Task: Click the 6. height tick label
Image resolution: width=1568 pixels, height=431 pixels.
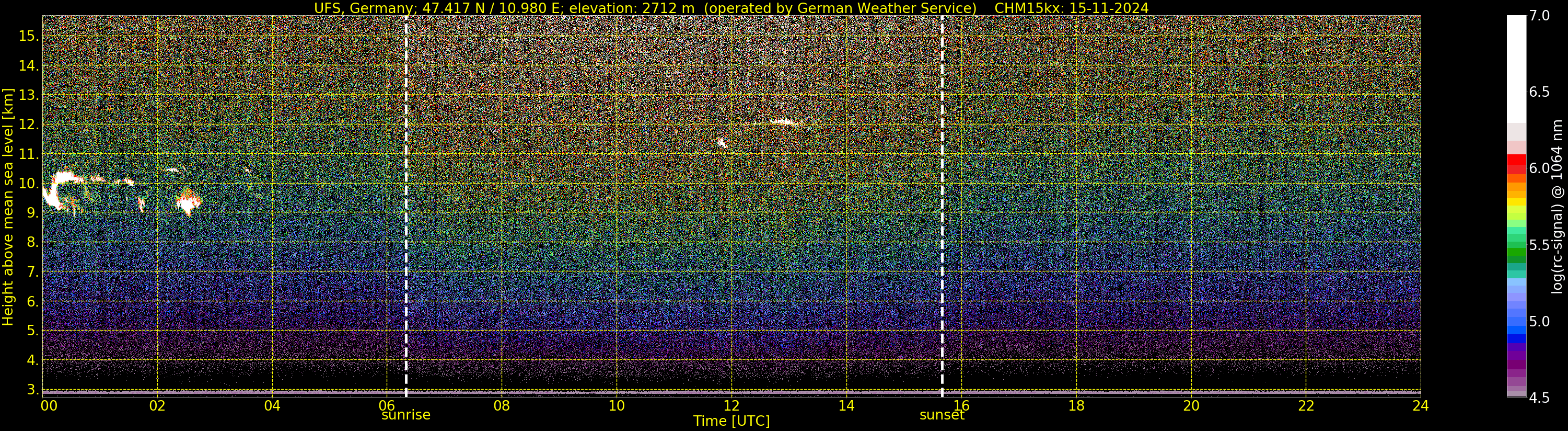Action: click(x=32, y=301)
